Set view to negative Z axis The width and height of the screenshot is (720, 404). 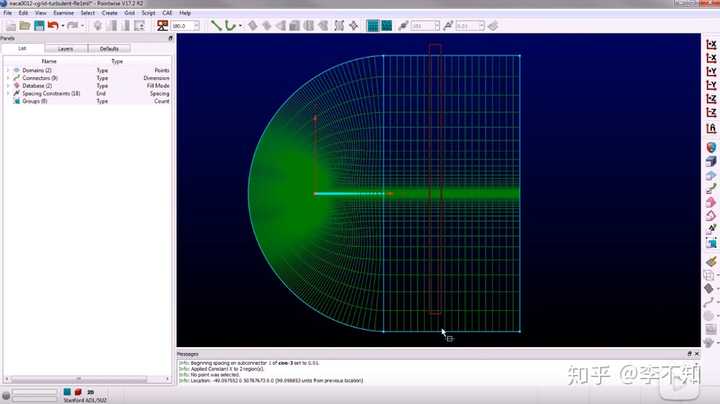711,113
